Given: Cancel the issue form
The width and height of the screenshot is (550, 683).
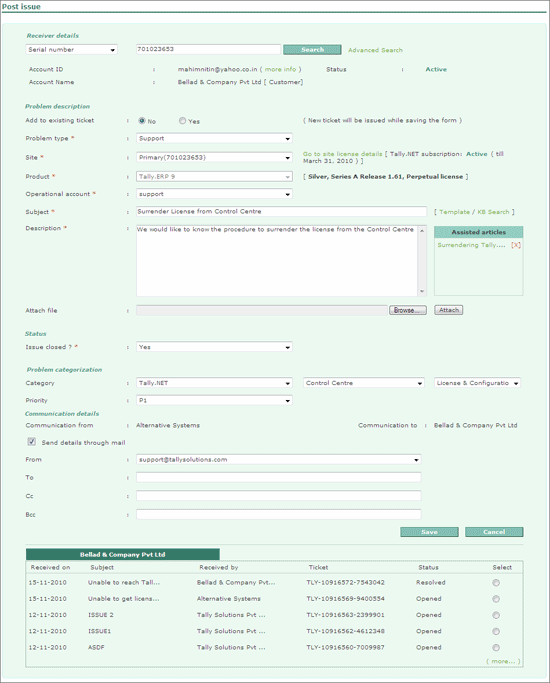Looking at the screenshot, I should [494, 532].
